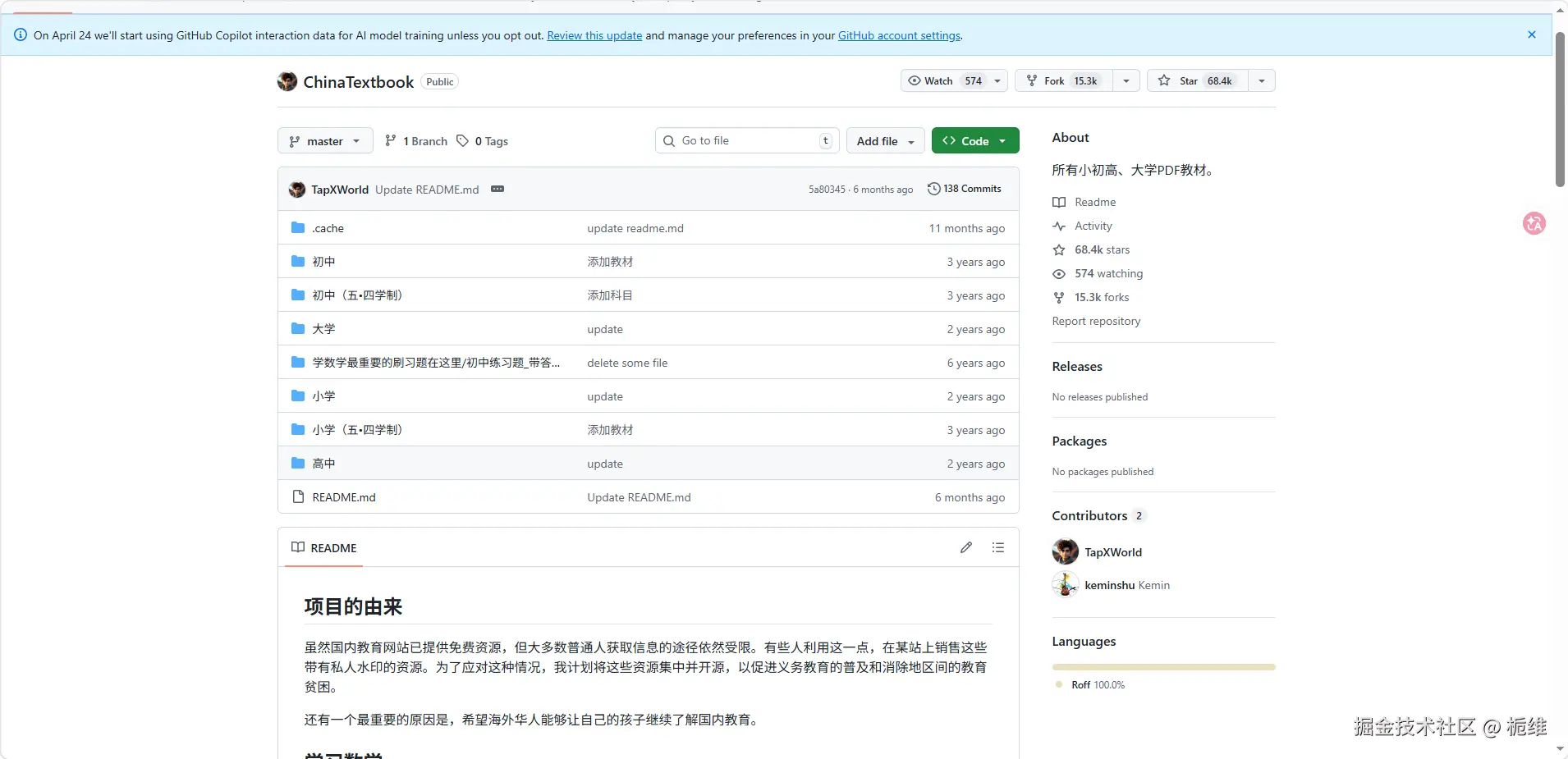Click the keminshu contributor avatar
Viewport: 1568px width, 759px height.
(x=1066, y=584)
